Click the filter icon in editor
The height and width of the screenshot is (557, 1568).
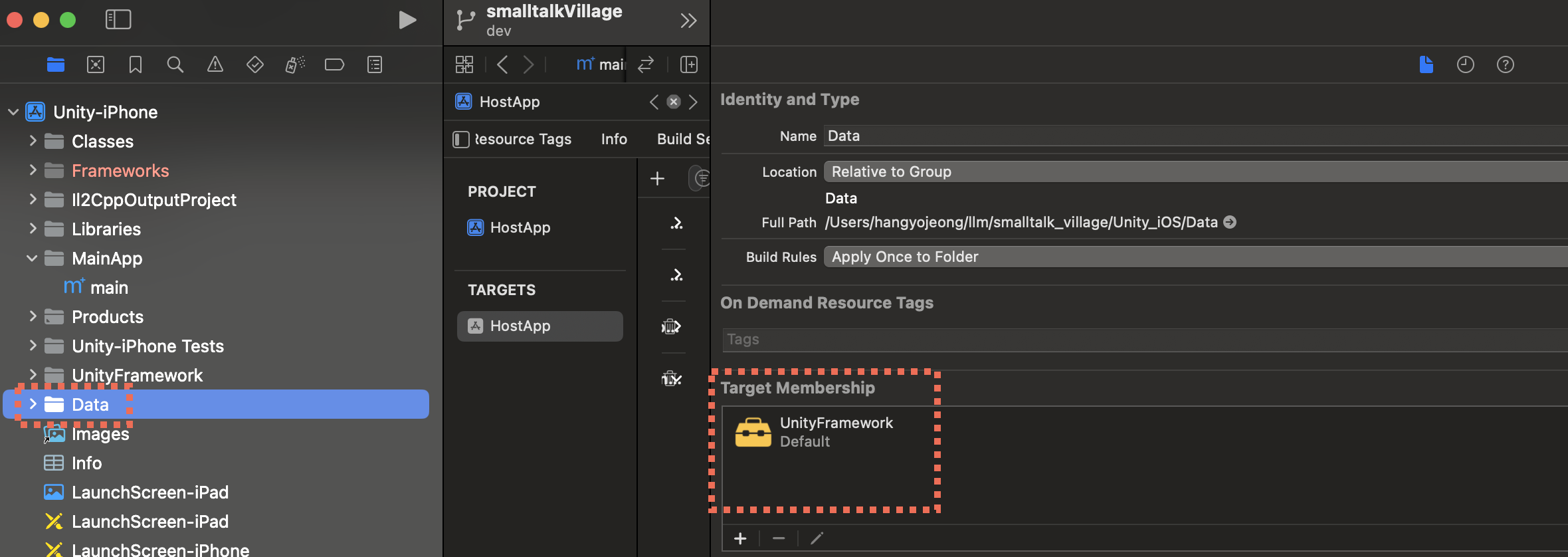(701, 178)
